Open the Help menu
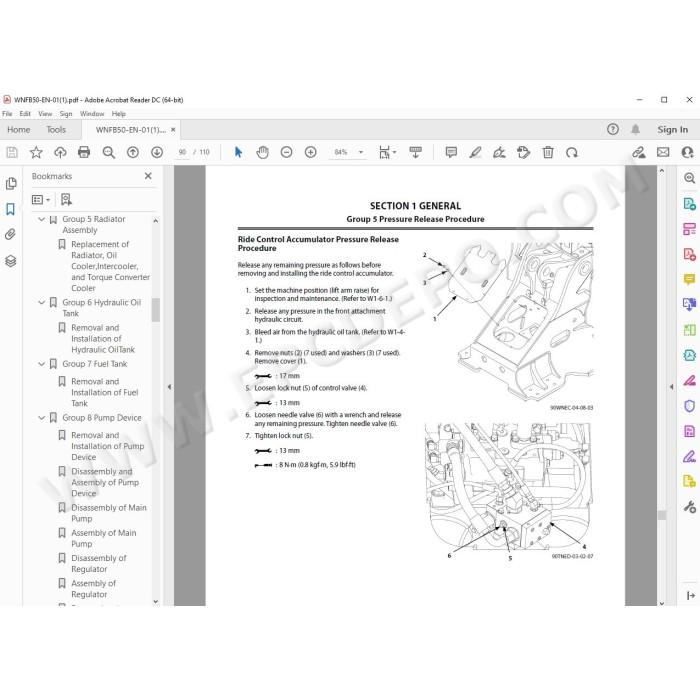700x700 pixels. pyautogui.click(x=119, y=114)
